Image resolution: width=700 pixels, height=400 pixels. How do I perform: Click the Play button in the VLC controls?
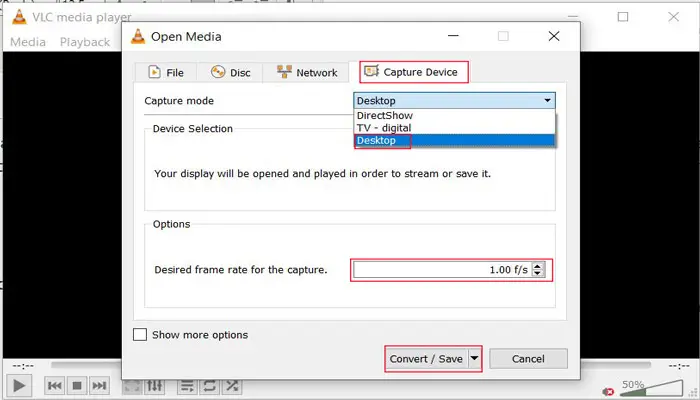pos(20,385)
